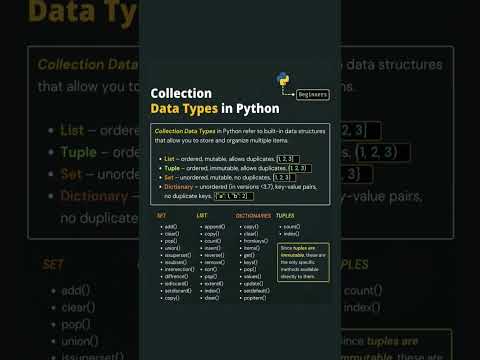Click the LIST column heading
The image size is (480, 360).
[x=202, y=216]
